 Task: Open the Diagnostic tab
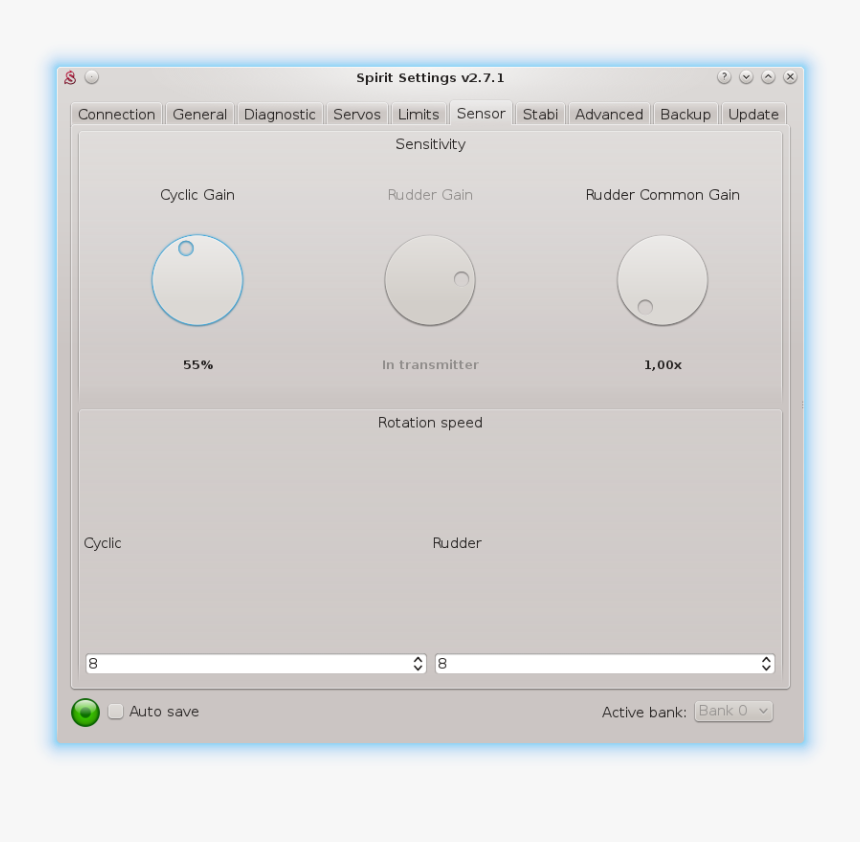pos(279,114)
